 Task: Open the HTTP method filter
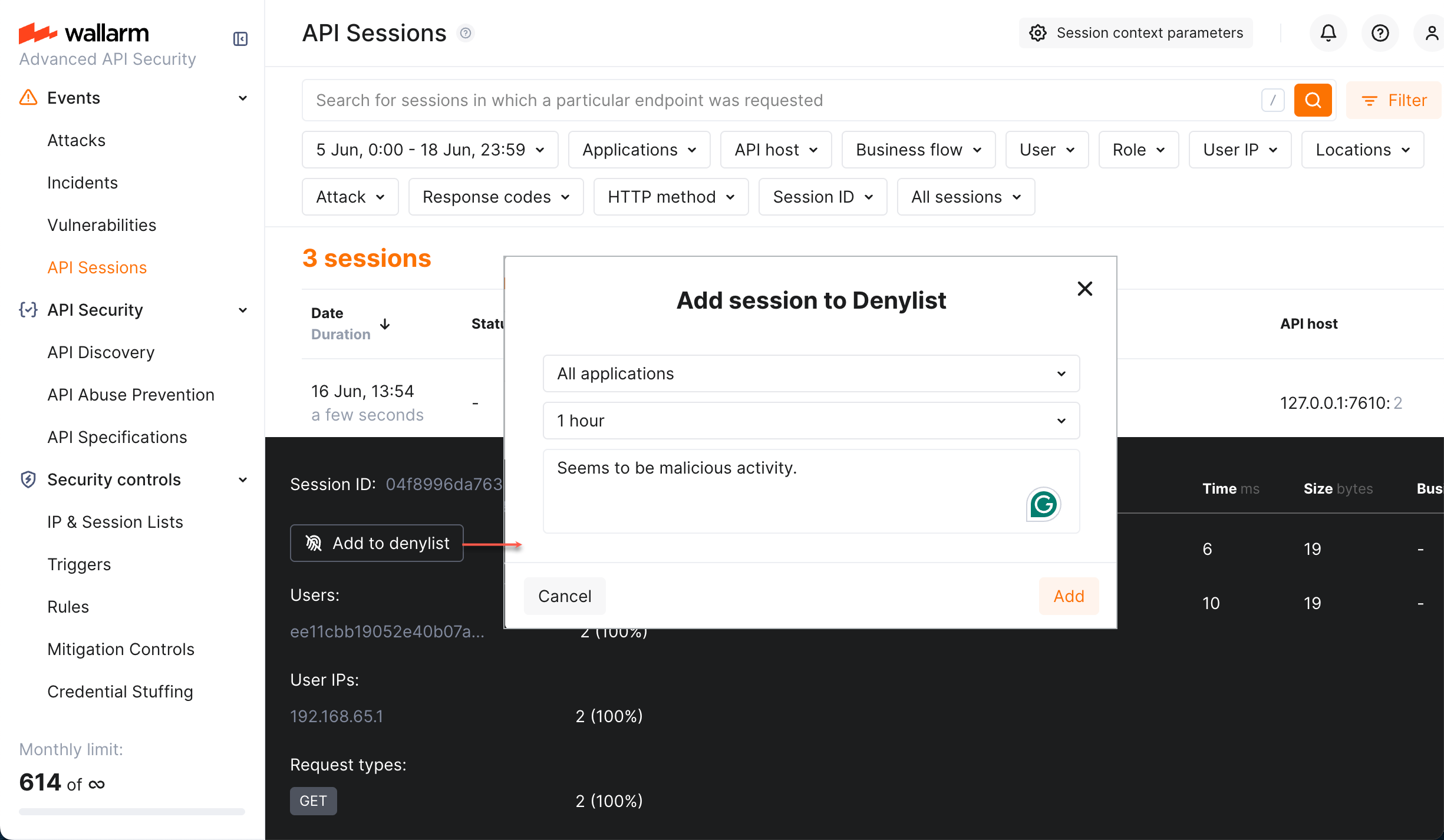point(671,197)
